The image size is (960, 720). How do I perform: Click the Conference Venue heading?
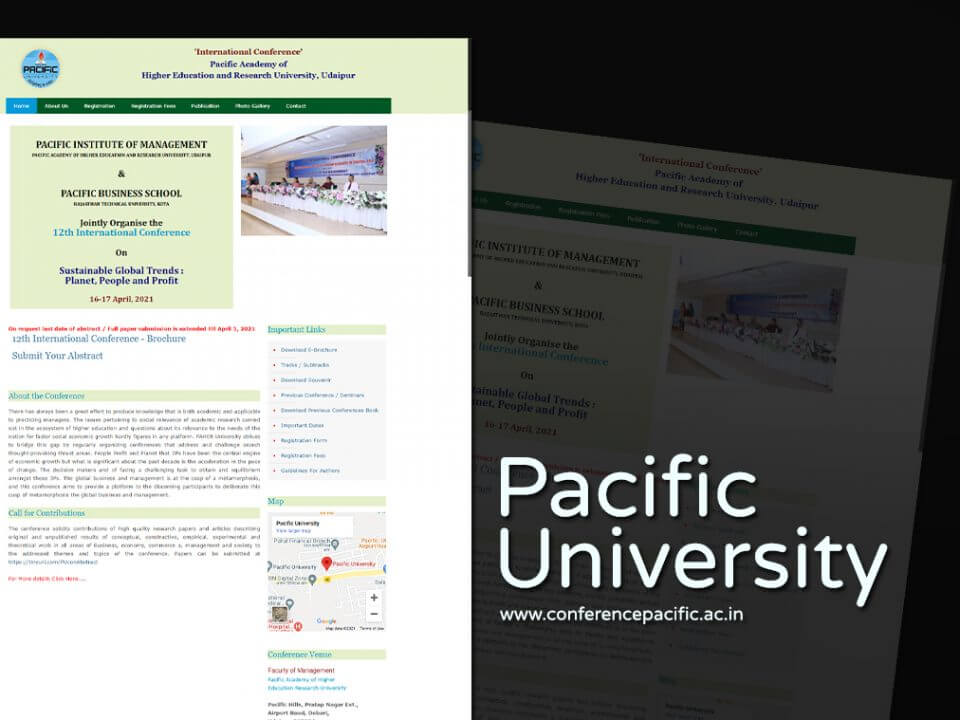click(x=299, y=654)
